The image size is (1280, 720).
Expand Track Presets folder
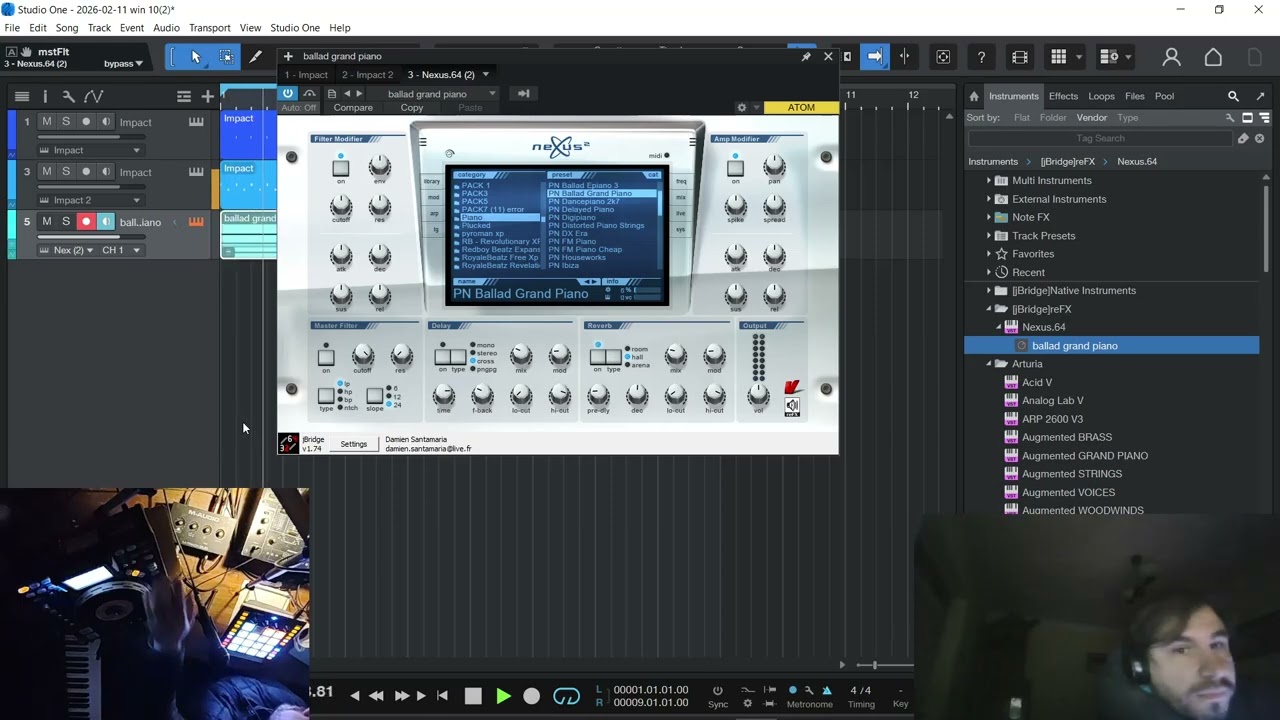[989, 236]
